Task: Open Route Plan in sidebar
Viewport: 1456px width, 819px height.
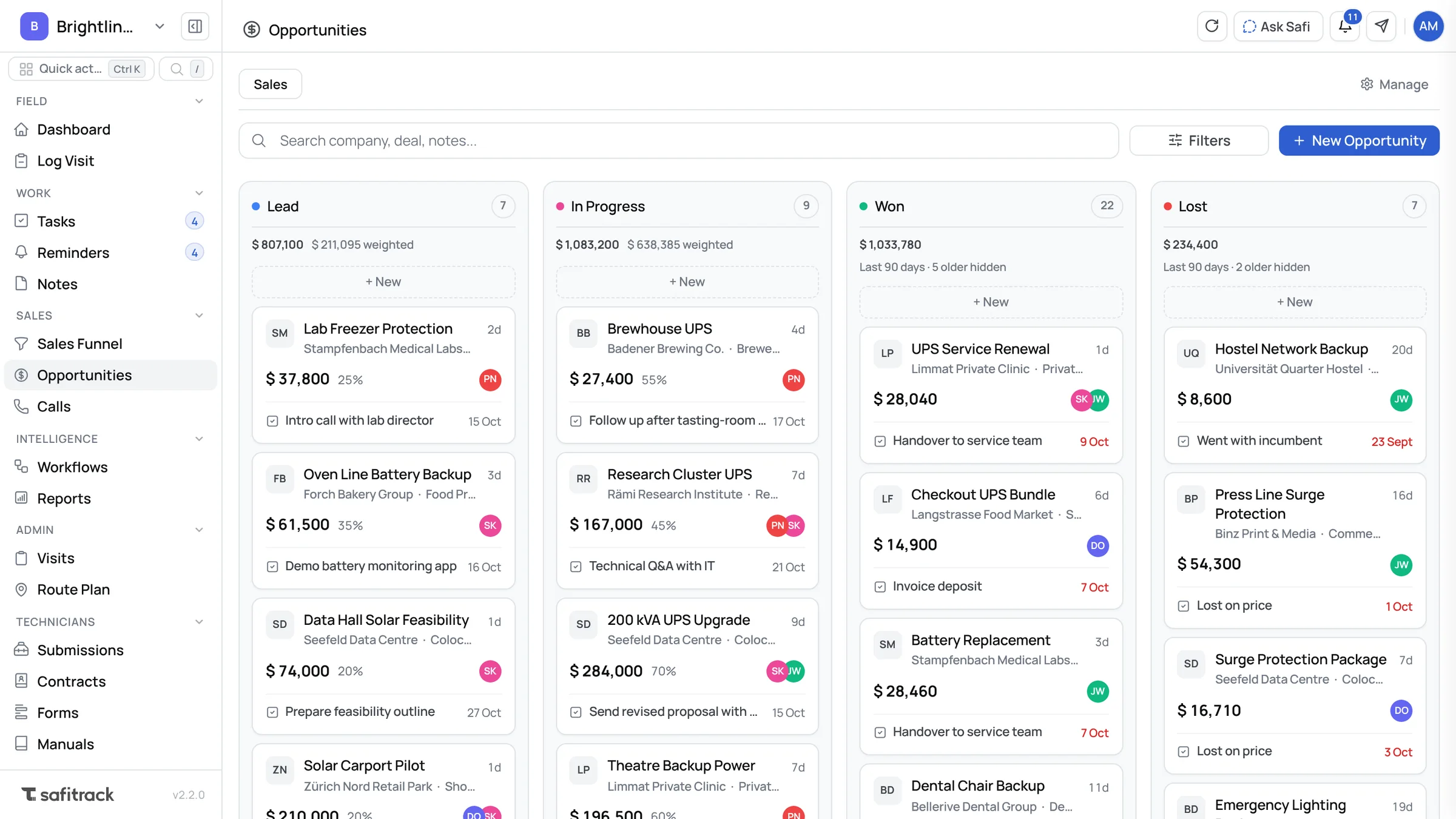Action: (110, 590)
